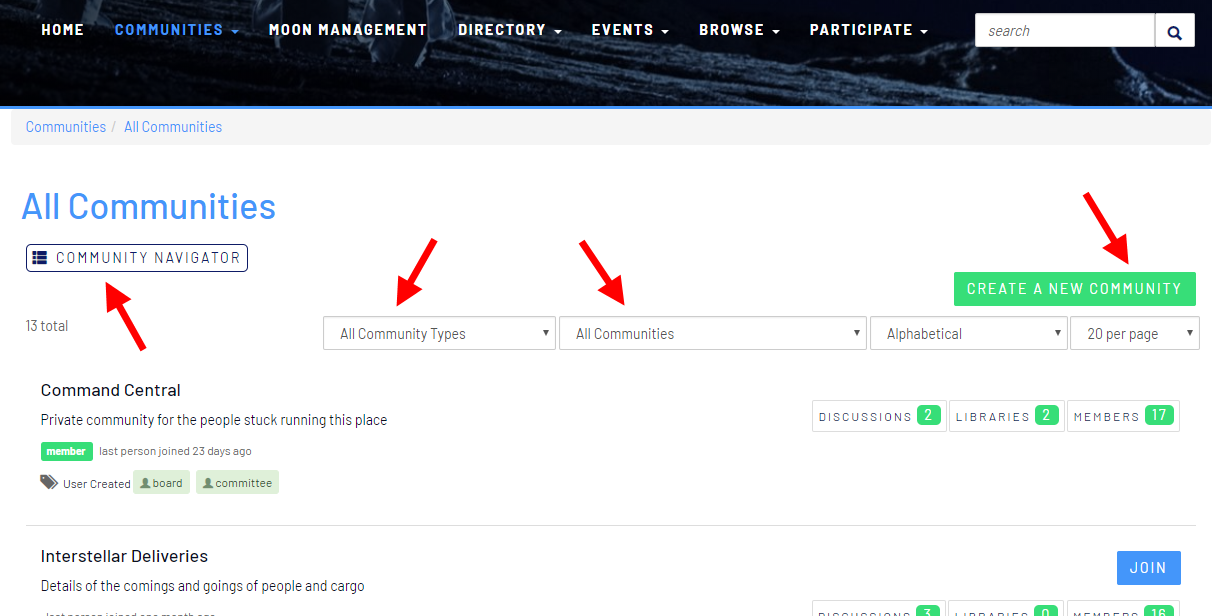This screenshot has width=1212, height=616.
Task: Expand the Directory menu
Action: tap(510, 30)
